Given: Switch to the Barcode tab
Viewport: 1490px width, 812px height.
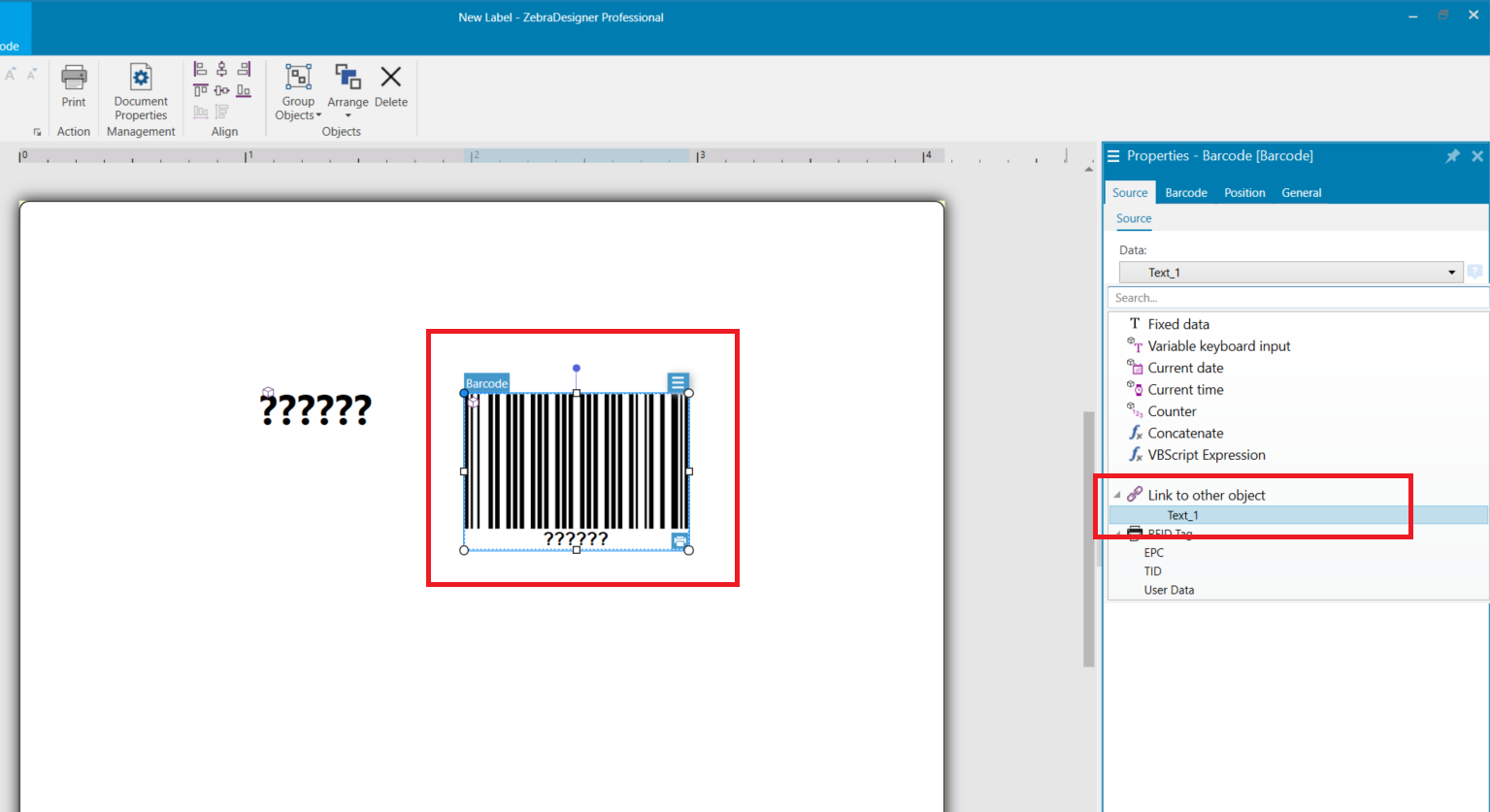Looking at the screenshot, I should pos(1186,193).
